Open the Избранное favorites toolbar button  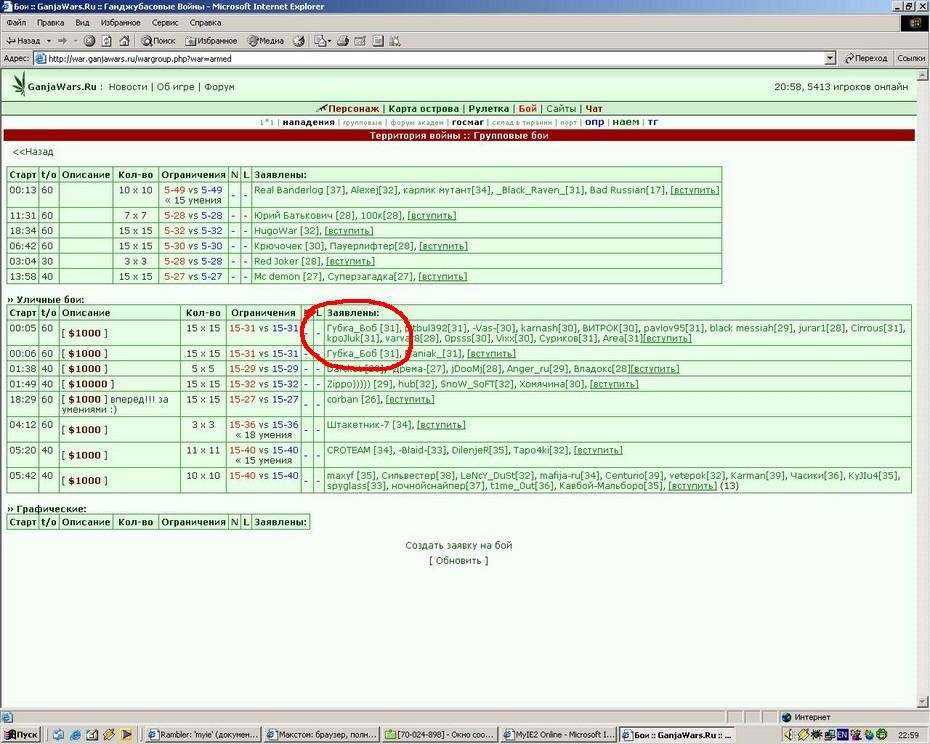coord(211,41)
